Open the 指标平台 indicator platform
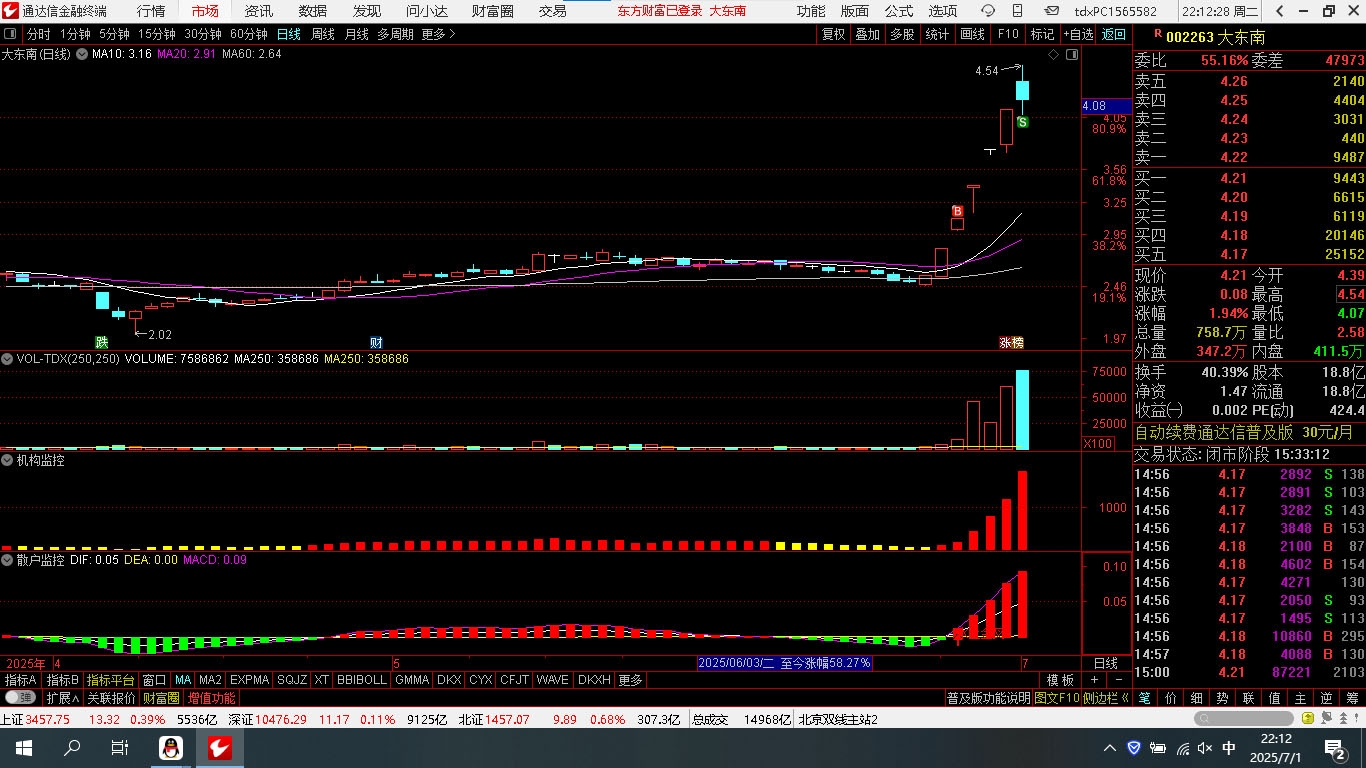This screenshot has width=1366, height=768. point(110,680)
